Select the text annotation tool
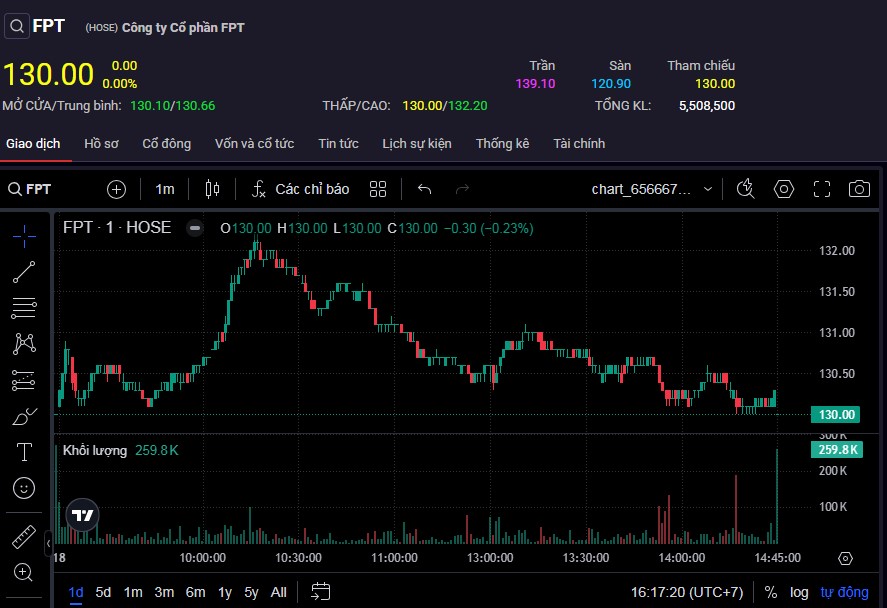Viewport: 887px width, 608px height. click(24, 452)
